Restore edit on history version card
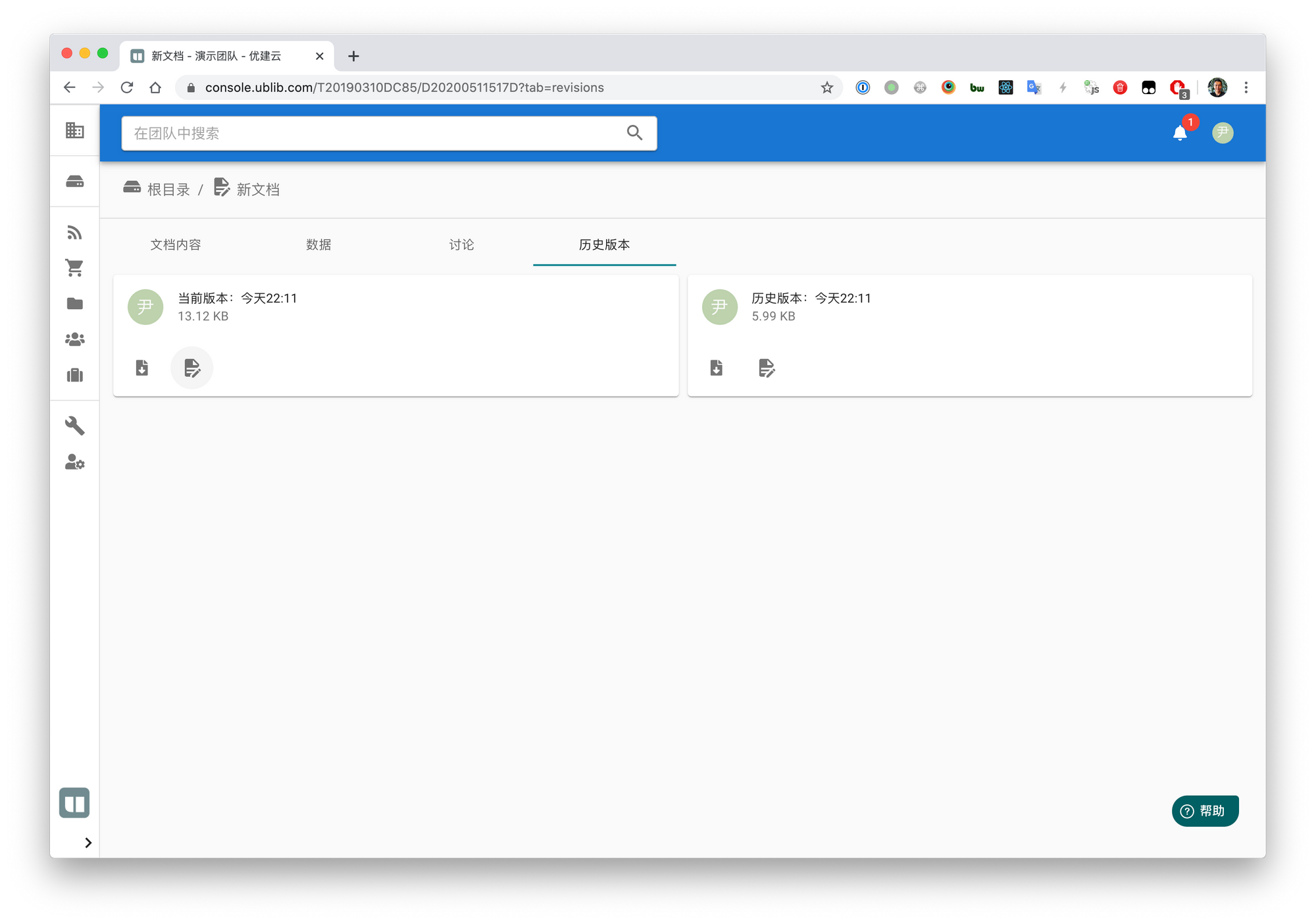The image size is (1316, 924). tap(767, 368)
